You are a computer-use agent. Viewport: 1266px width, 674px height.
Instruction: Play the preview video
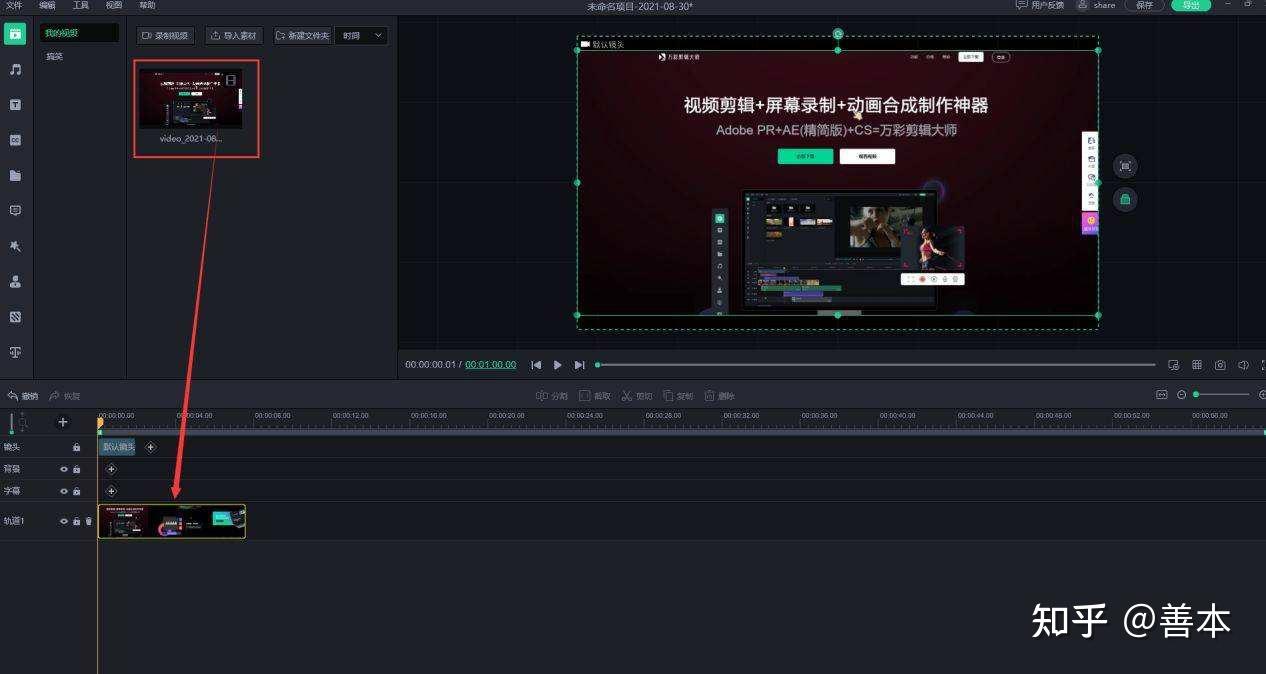(x=558, y=365)
